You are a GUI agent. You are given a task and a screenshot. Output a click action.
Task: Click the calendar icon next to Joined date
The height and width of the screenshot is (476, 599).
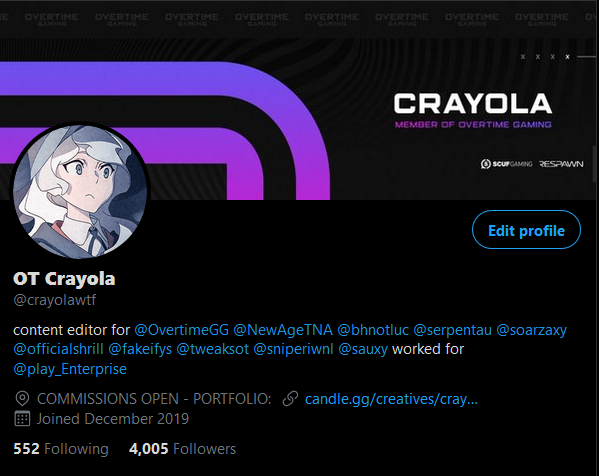[22, 419]
